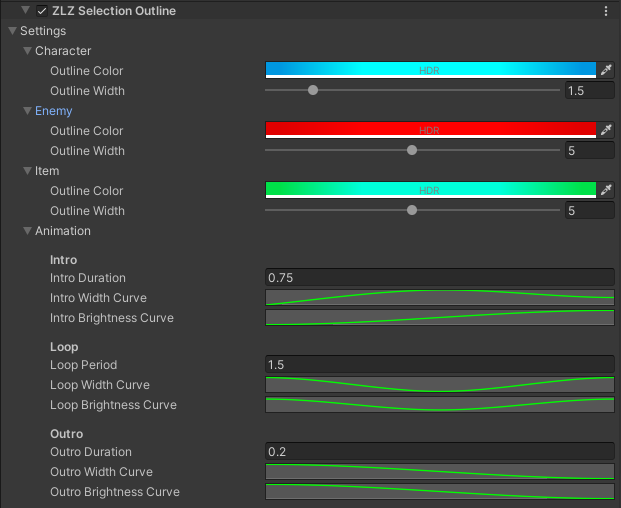621x508 pixels.
Task: Select the Animation label
Action: tap(63, 231)
